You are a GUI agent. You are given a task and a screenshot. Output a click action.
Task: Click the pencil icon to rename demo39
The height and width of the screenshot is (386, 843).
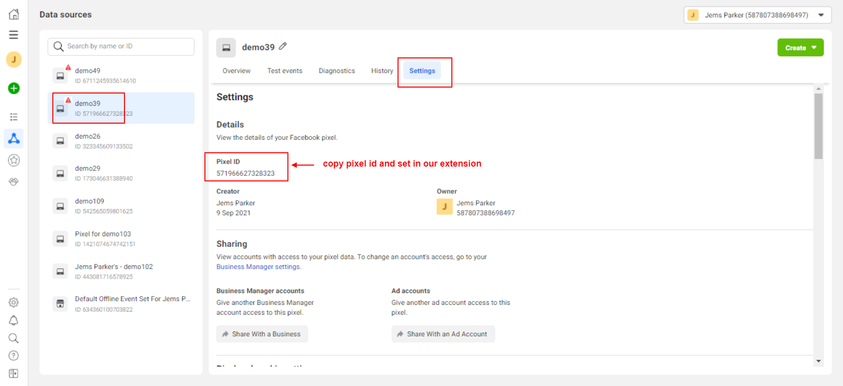click(283, 47)
